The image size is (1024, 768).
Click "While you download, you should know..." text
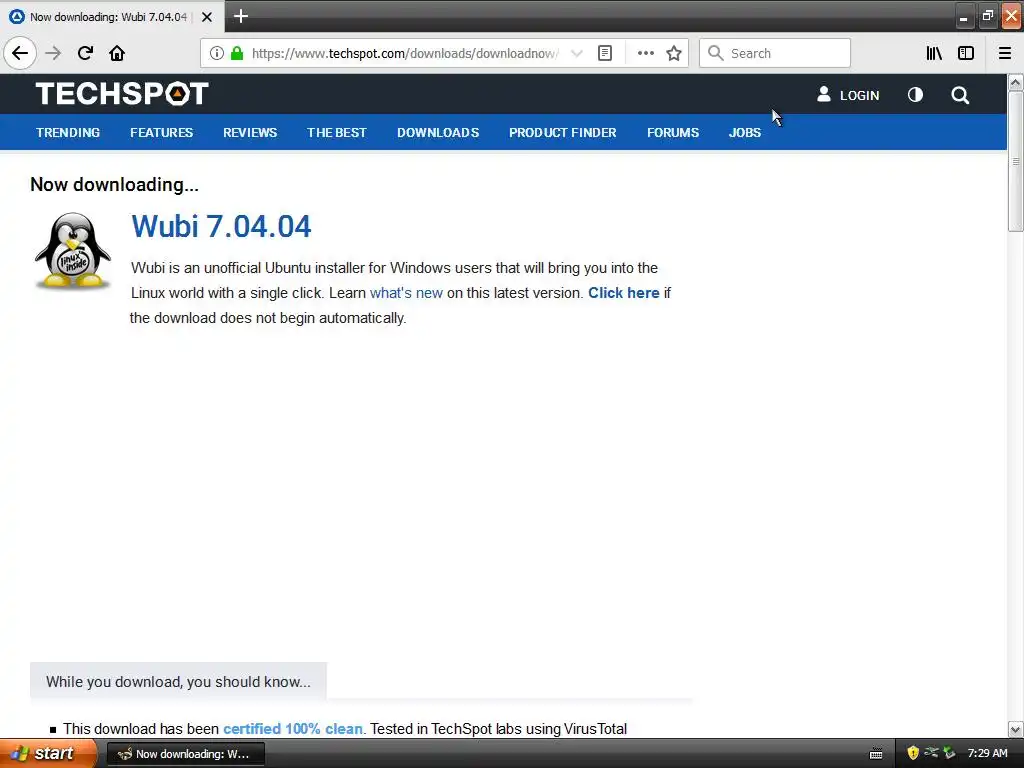tap(178, 682)
